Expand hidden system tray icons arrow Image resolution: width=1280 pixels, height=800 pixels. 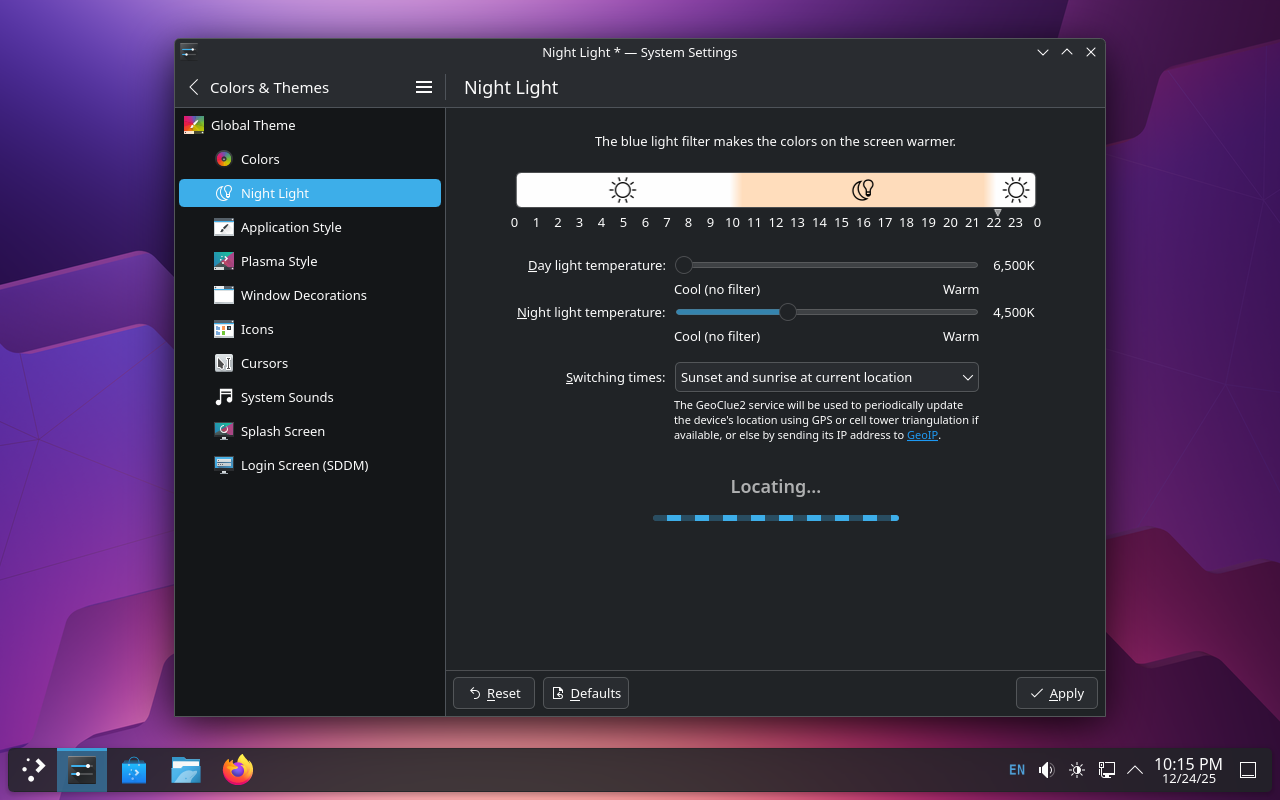1135,770
